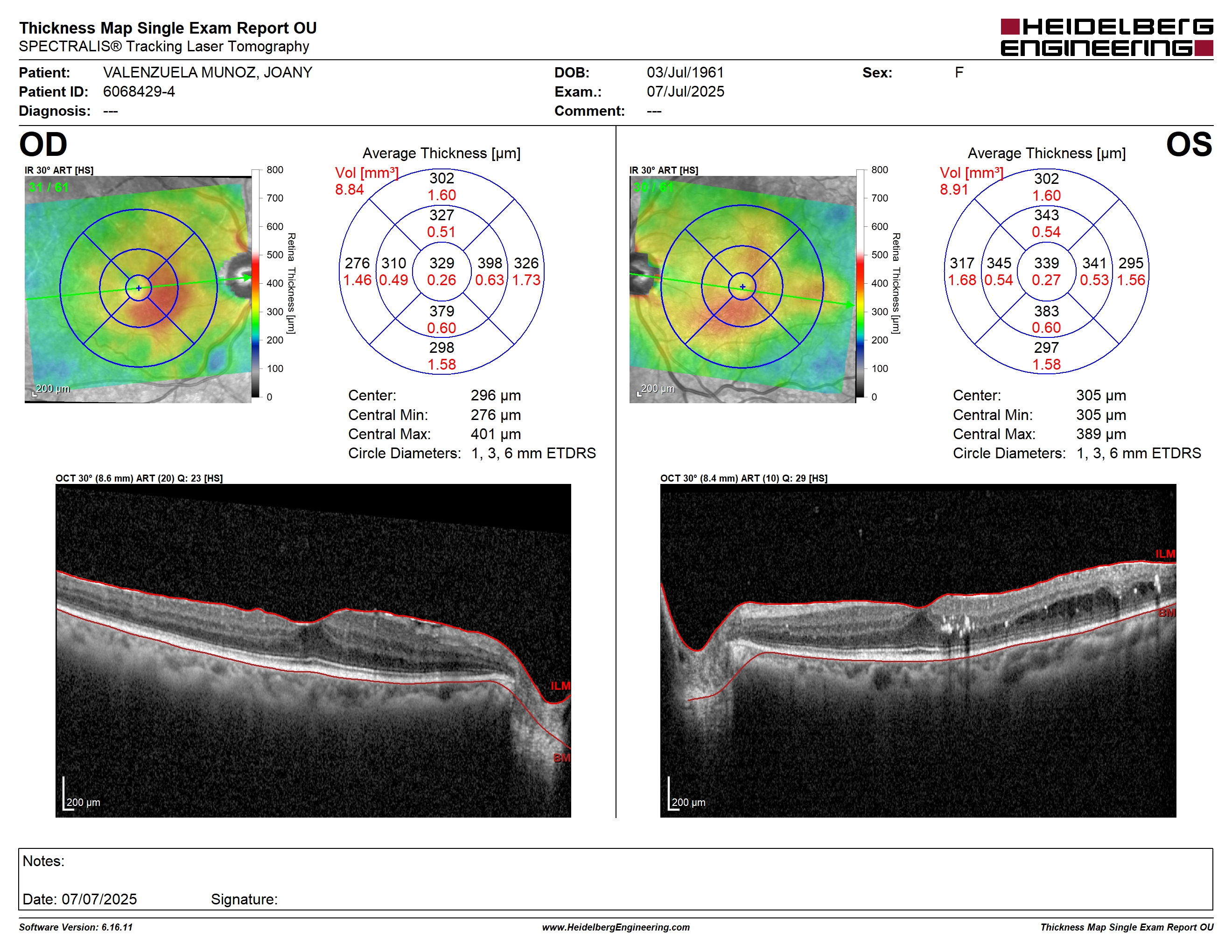1232x952 pixels.
Task: Click OD center subfield thickness 329
Action: coord(441,263)
